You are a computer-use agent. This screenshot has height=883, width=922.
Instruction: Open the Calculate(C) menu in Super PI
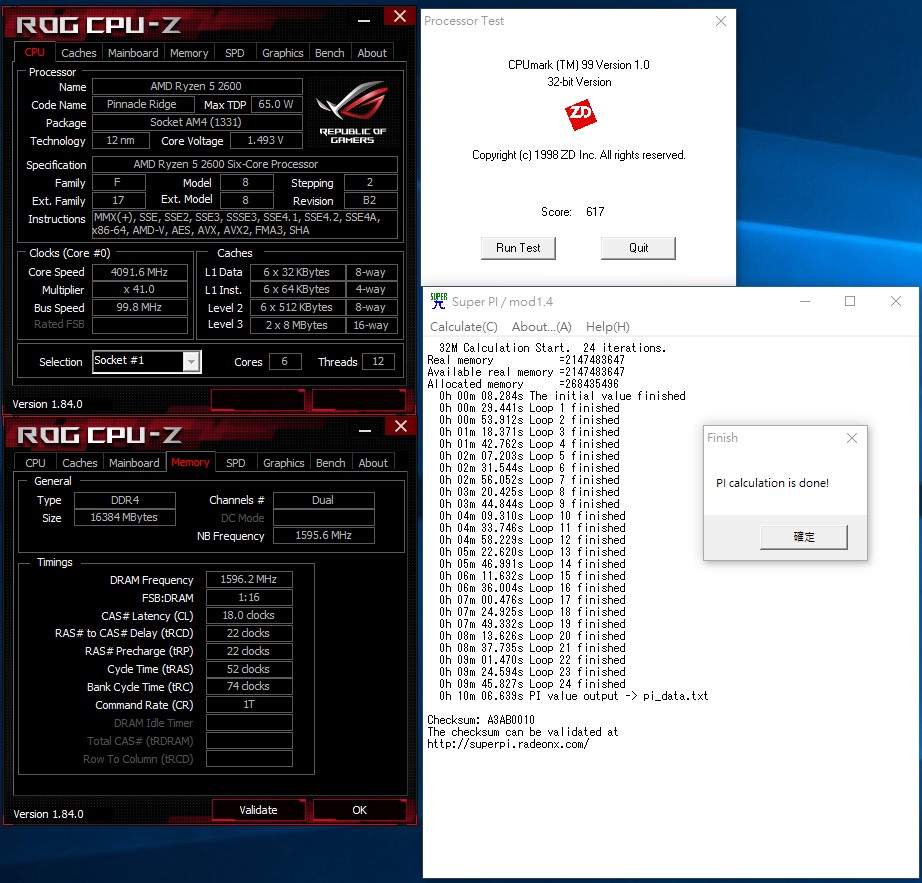[x=463, y=327]
